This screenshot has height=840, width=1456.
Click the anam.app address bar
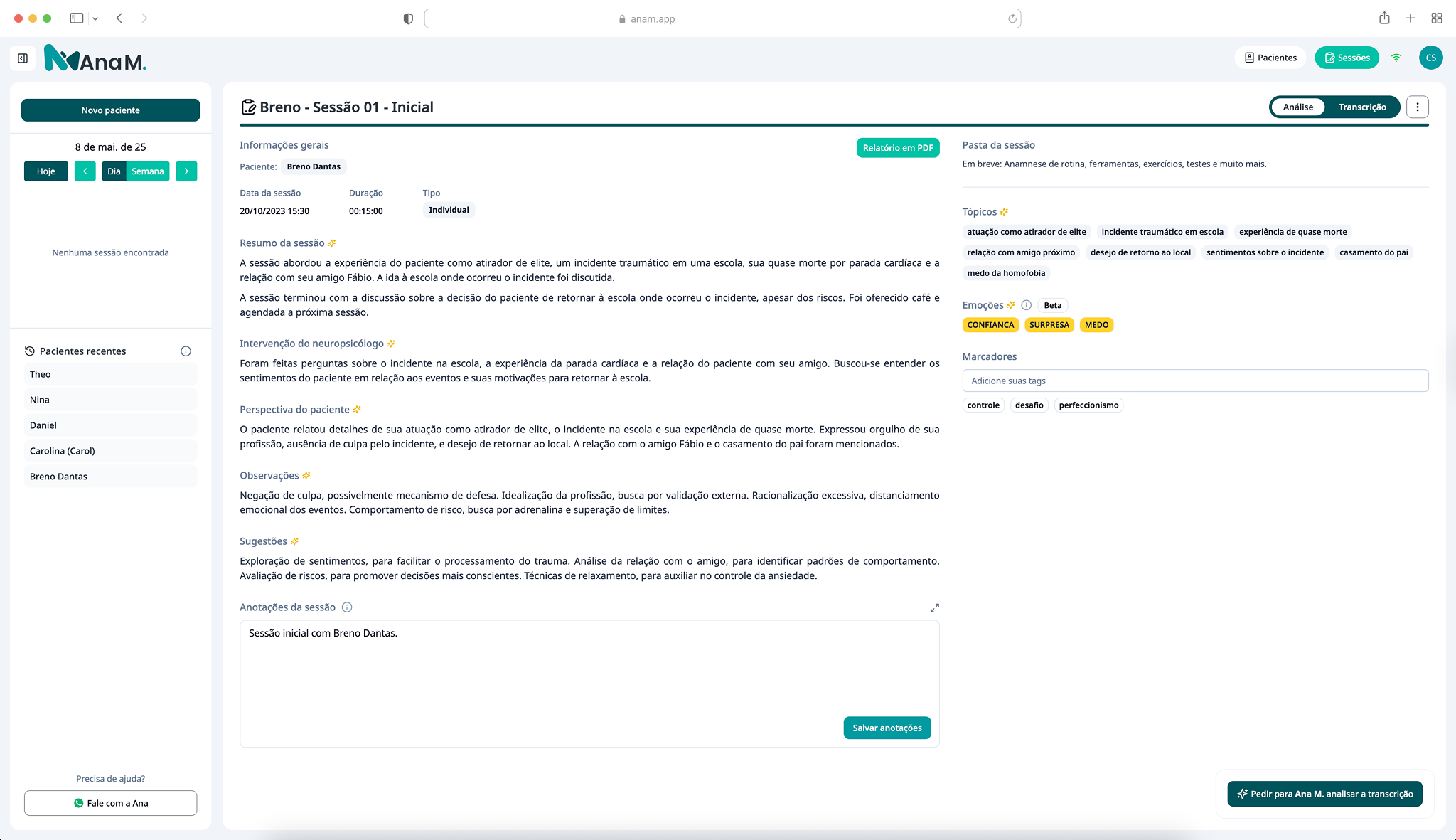(722, 18)
